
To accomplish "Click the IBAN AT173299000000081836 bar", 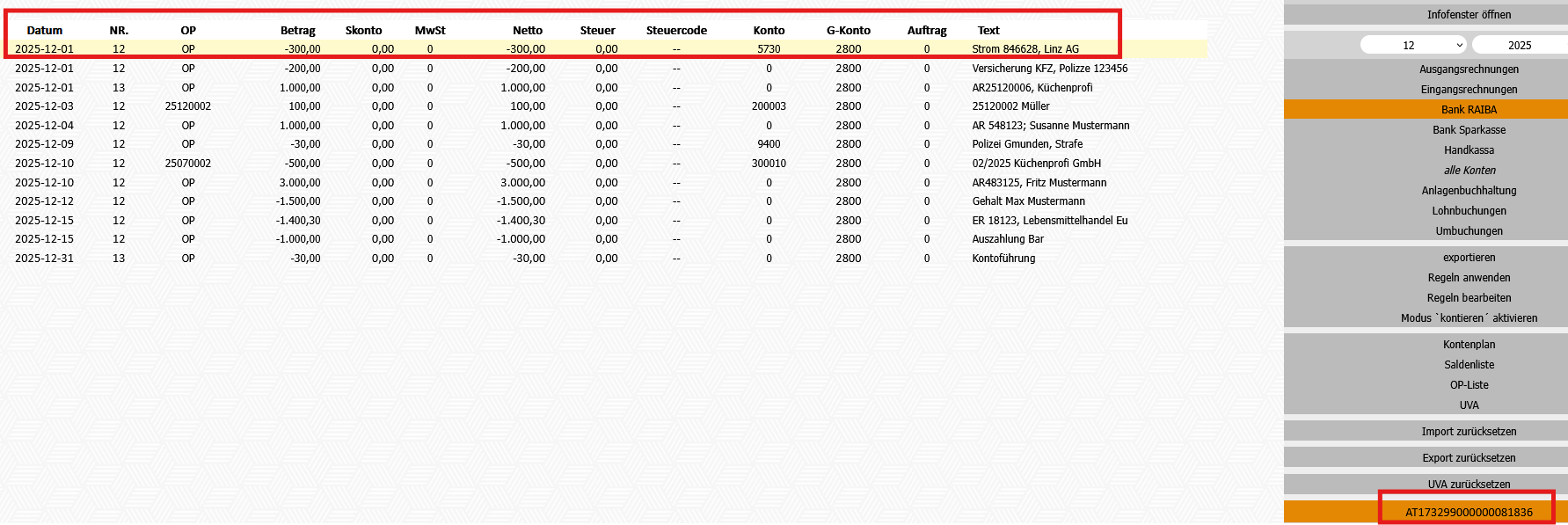I will tap(1469, 512).
